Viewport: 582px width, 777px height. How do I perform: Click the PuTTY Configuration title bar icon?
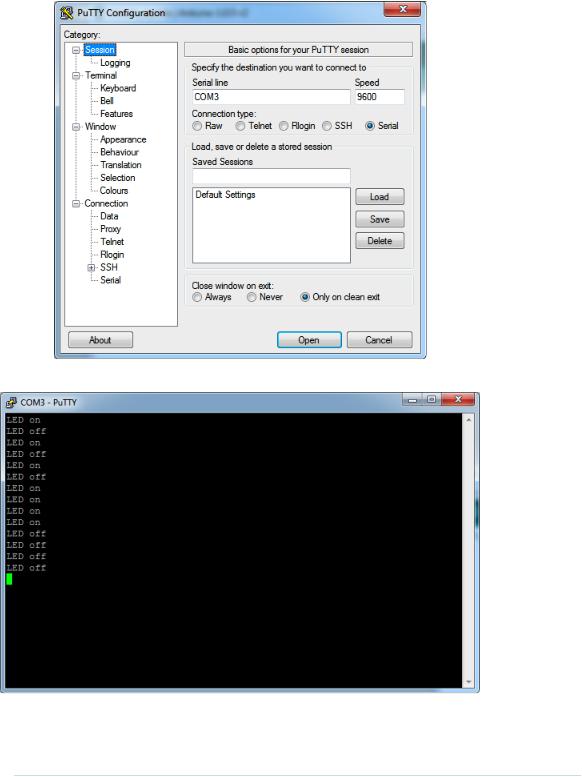pyautogui.click(x=66, y=13)
